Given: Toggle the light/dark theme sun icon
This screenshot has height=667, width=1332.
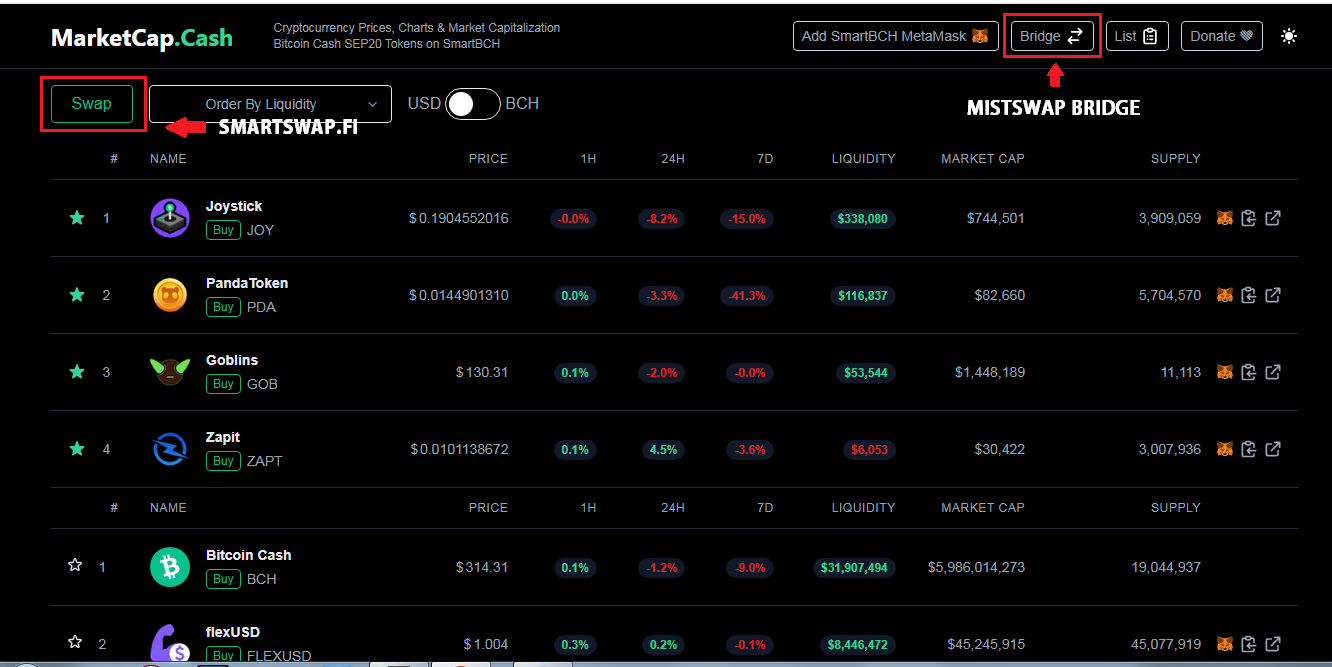Looking at the screenshot, I should [x=1289, y=36].
